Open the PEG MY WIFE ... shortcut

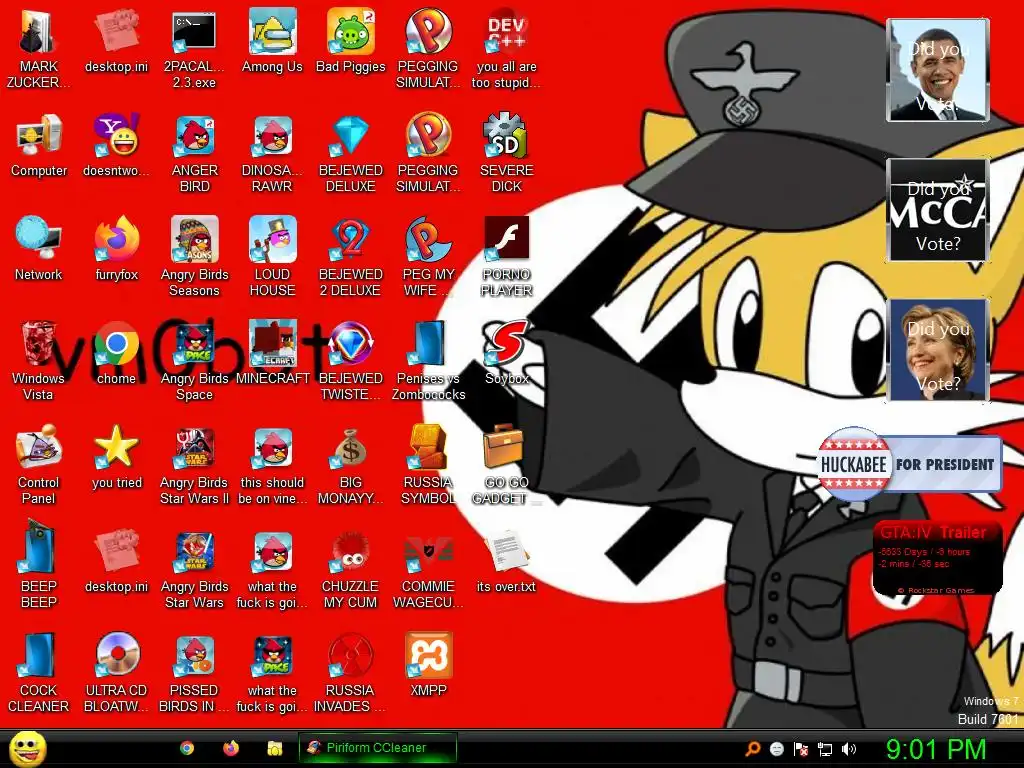coord(428,257)
